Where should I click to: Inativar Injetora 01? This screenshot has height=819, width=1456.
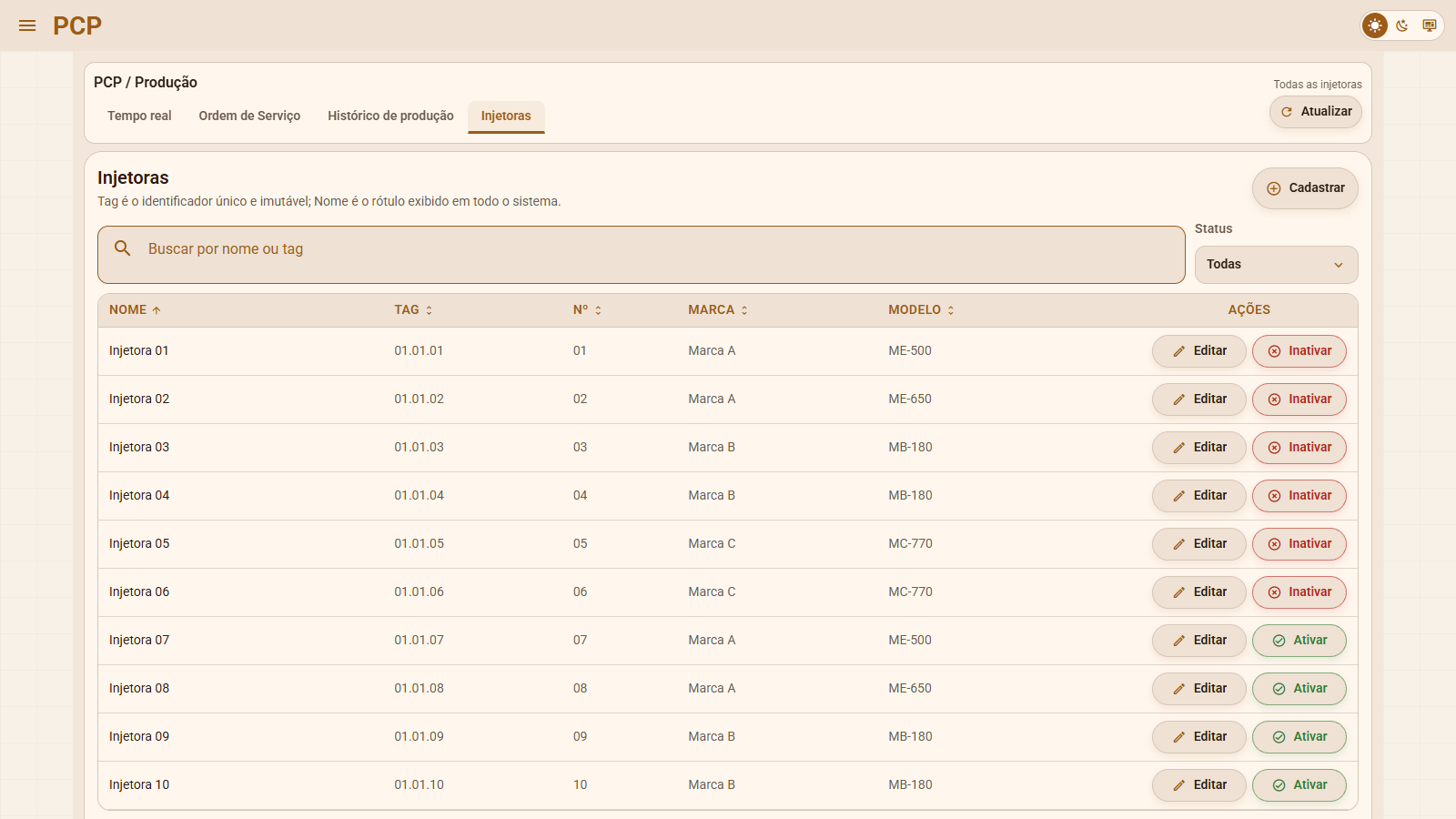1299,351
